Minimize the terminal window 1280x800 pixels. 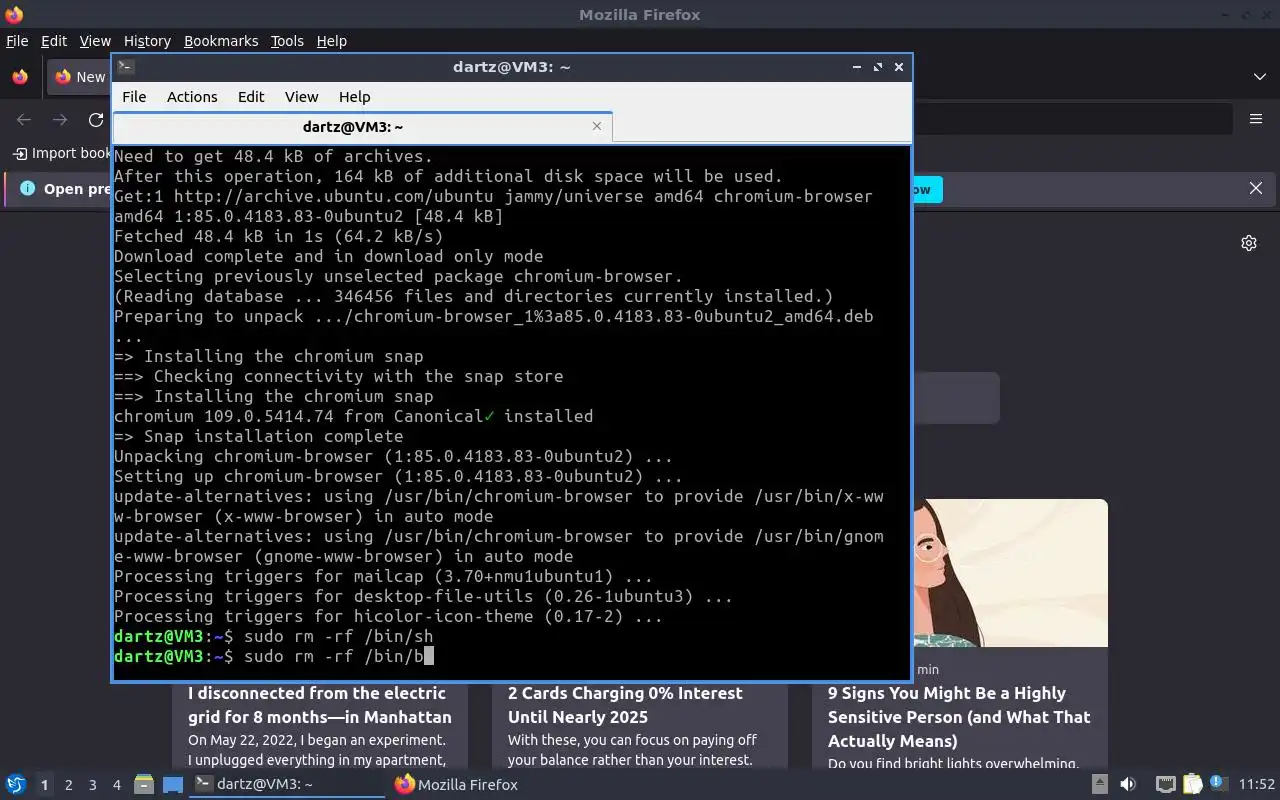pyautogui.click(x=857, y=67)
